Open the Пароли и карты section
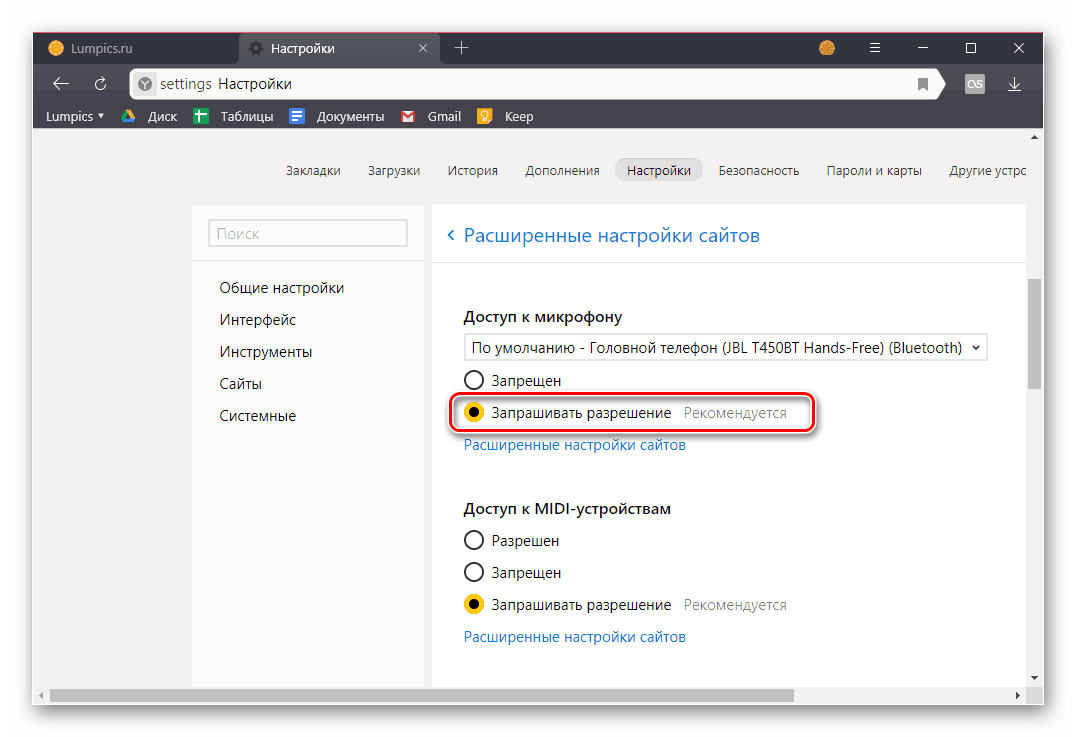1076x737 pixels. 874,170
